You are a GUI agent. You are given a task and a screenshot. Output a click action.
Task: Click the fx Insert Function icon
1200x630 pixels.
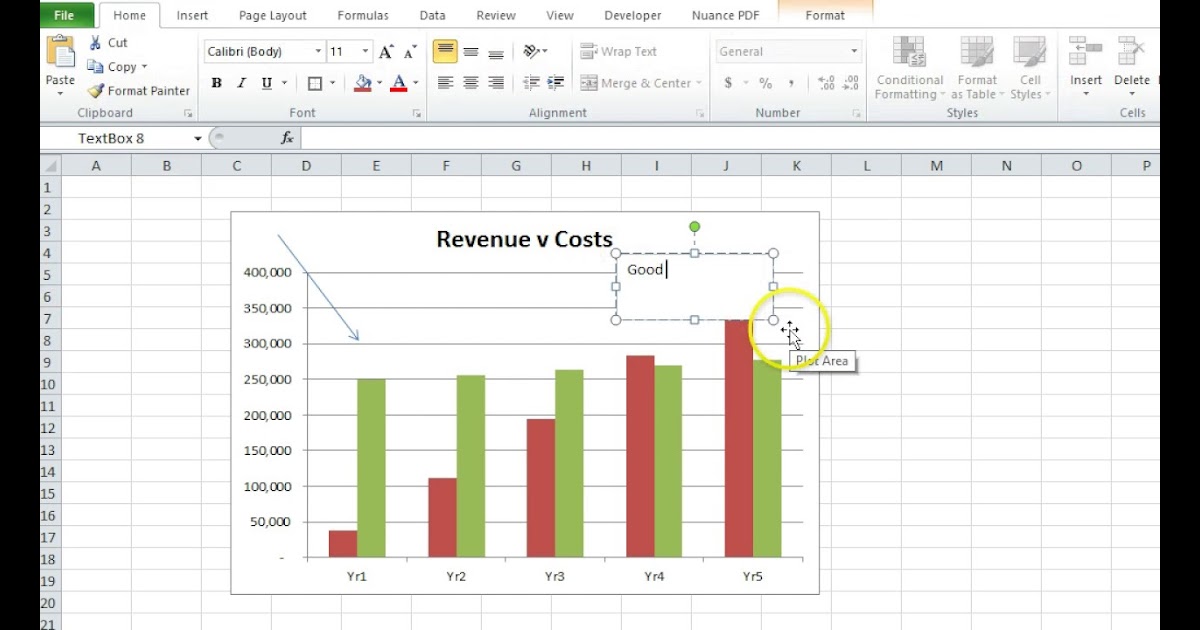pos(287,138)
